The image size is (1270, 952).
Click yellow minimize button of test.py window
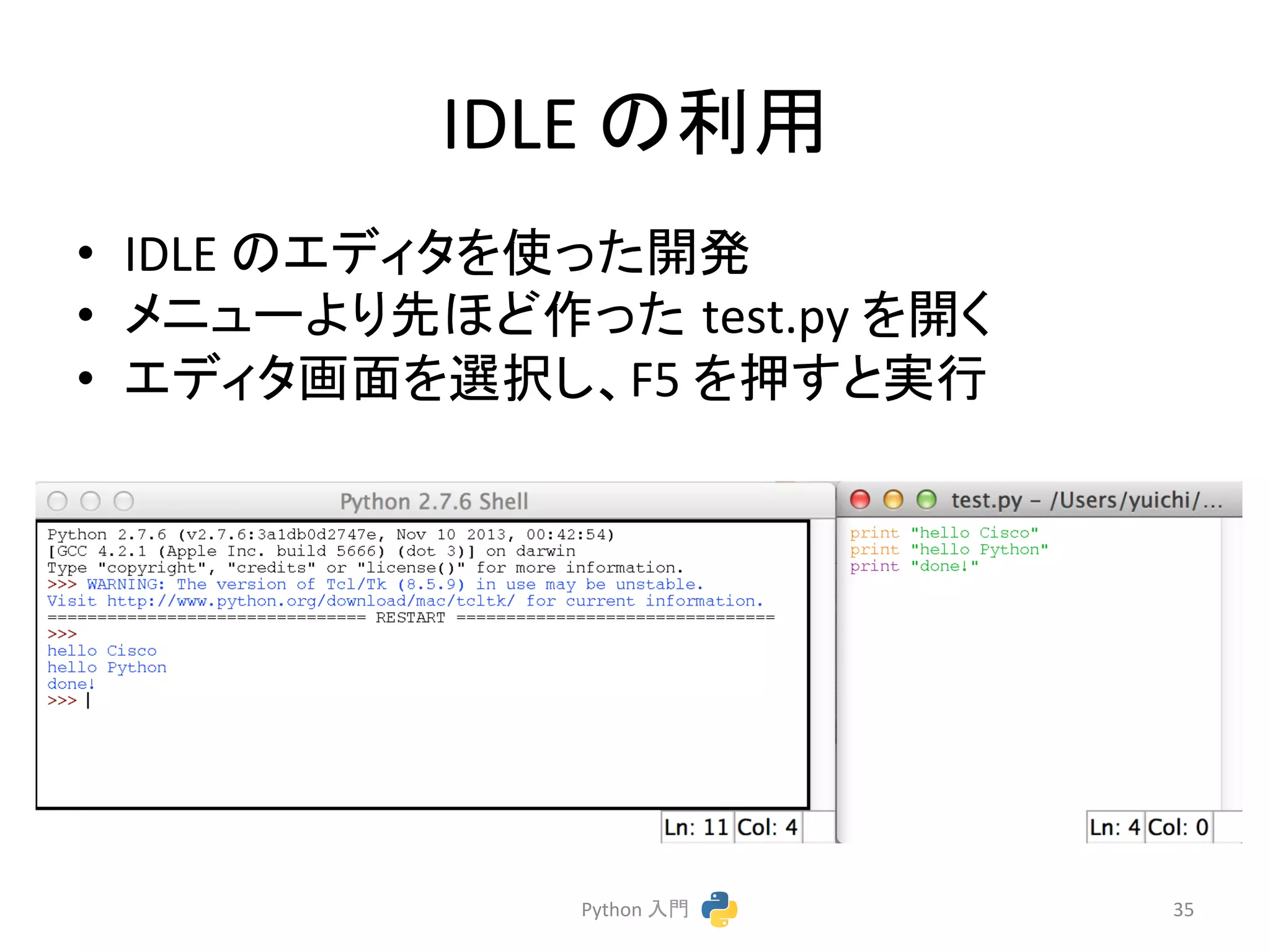coord(893,500)
